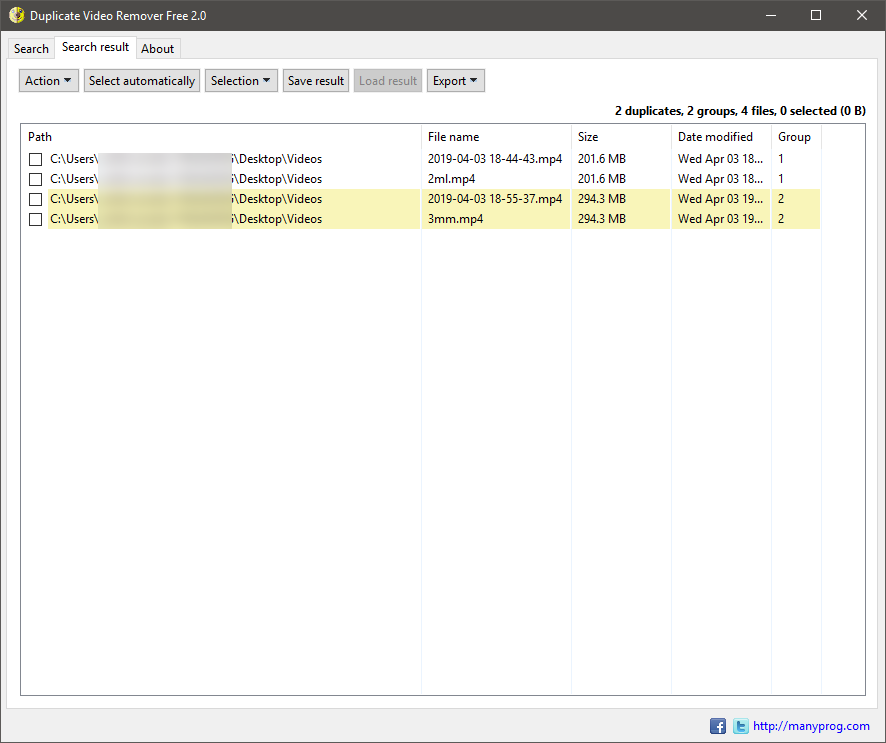Sort by the Path column header
Viewport: 886px width, 743px height.
coord(222,137)
